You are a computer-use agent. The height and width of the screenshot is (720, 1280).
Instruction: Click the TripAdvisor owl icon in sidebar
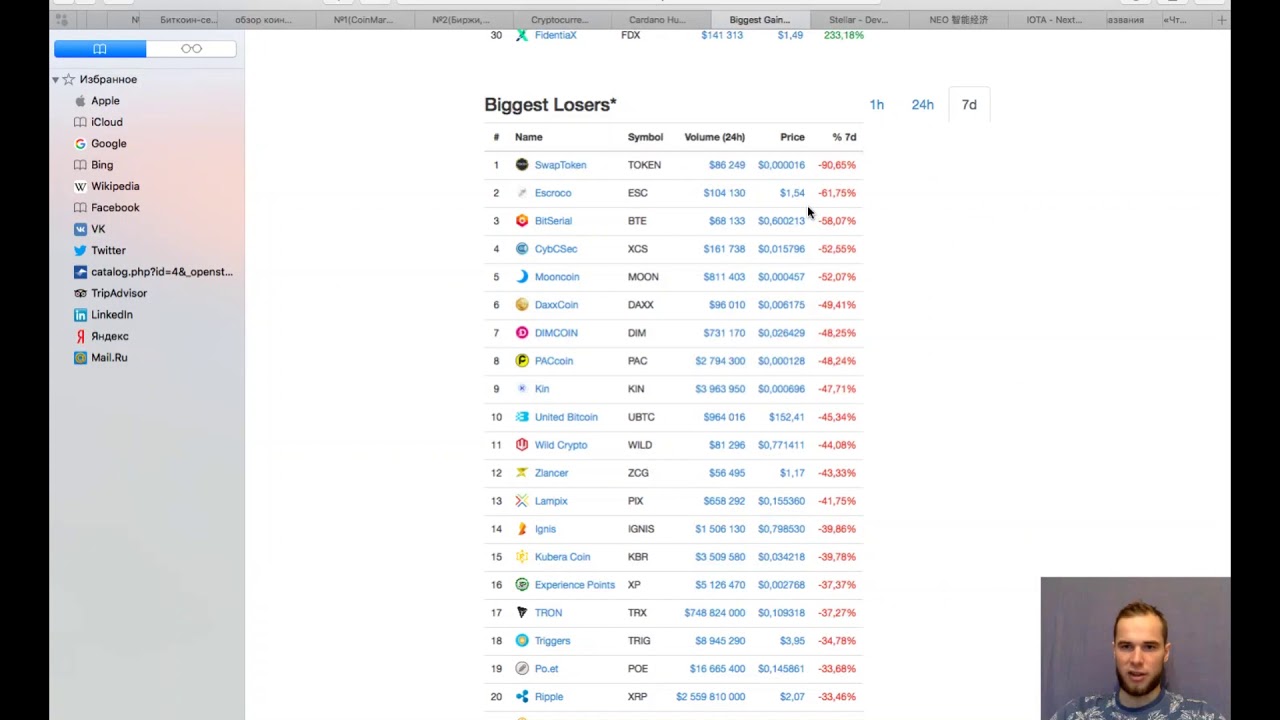(x=80, y=293)
